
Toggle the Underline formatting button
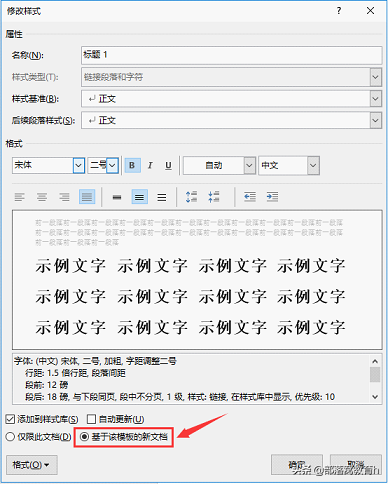pyautogui.click(x=168, y=165)
